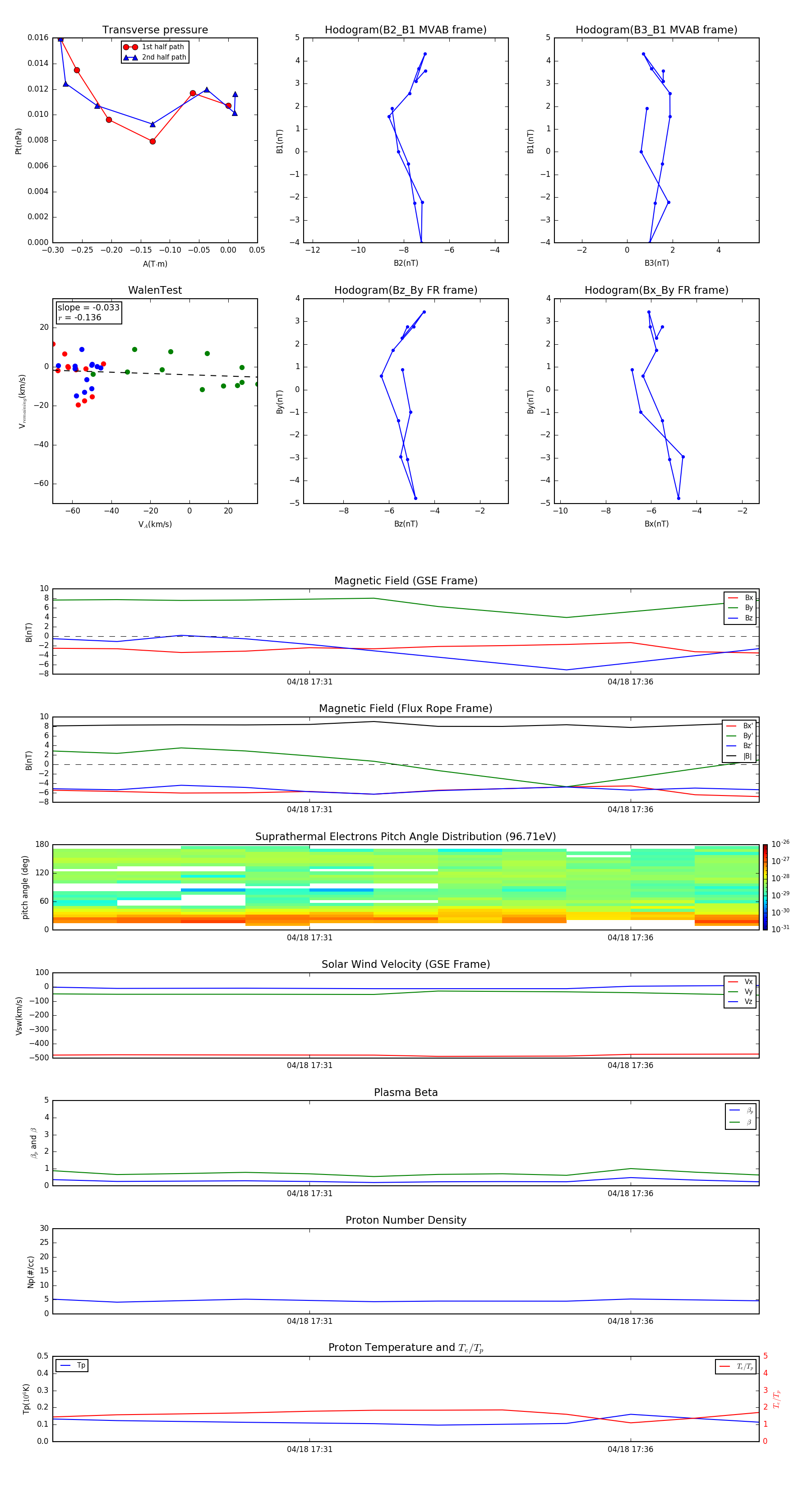Click the dashed fit line in WalenTest plot
The height and width of the screenshot is (1489, 812).
[x=155, y=374]
